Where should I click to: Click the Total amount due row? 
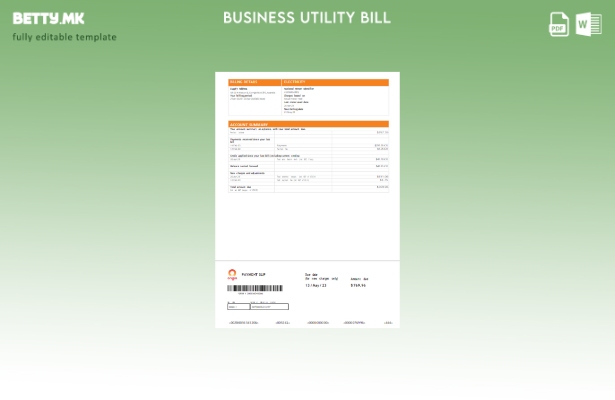coord(308,187)
